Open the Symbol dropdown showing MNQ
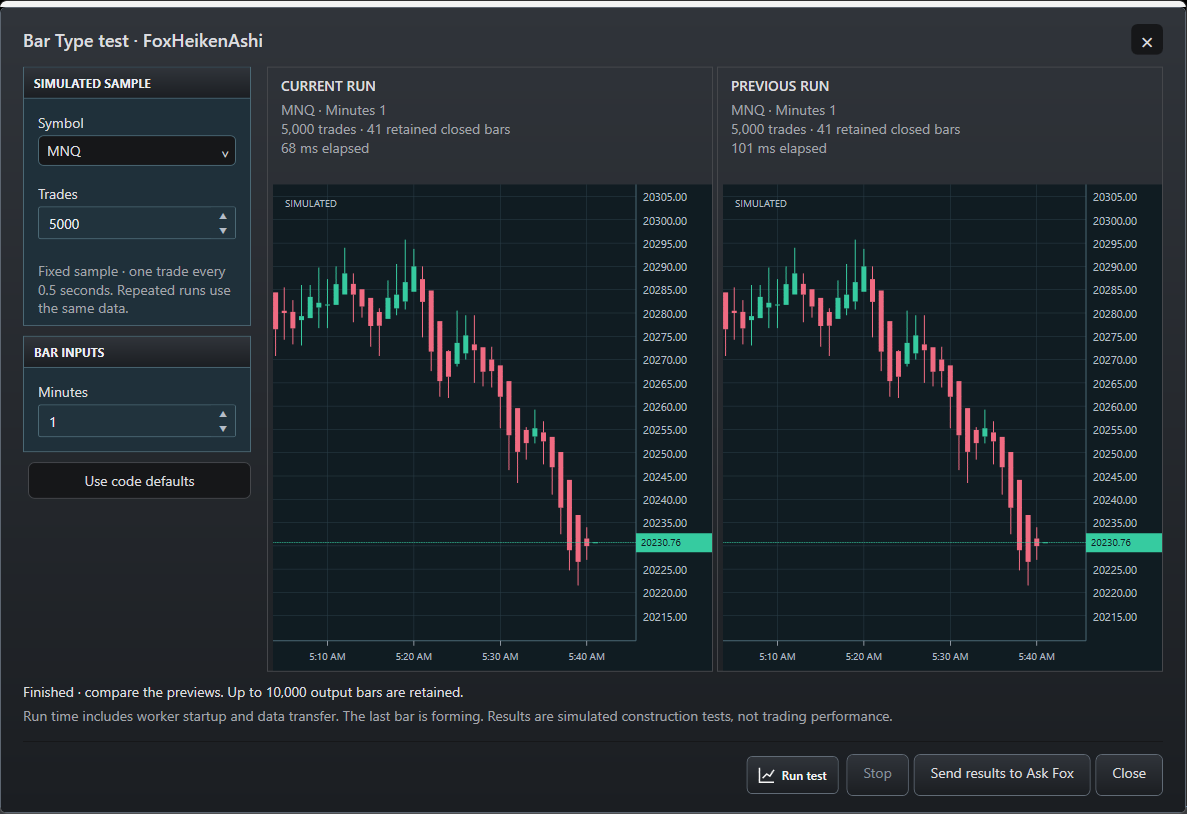This screenshot has height=814, width=1187. pos(137,151)
